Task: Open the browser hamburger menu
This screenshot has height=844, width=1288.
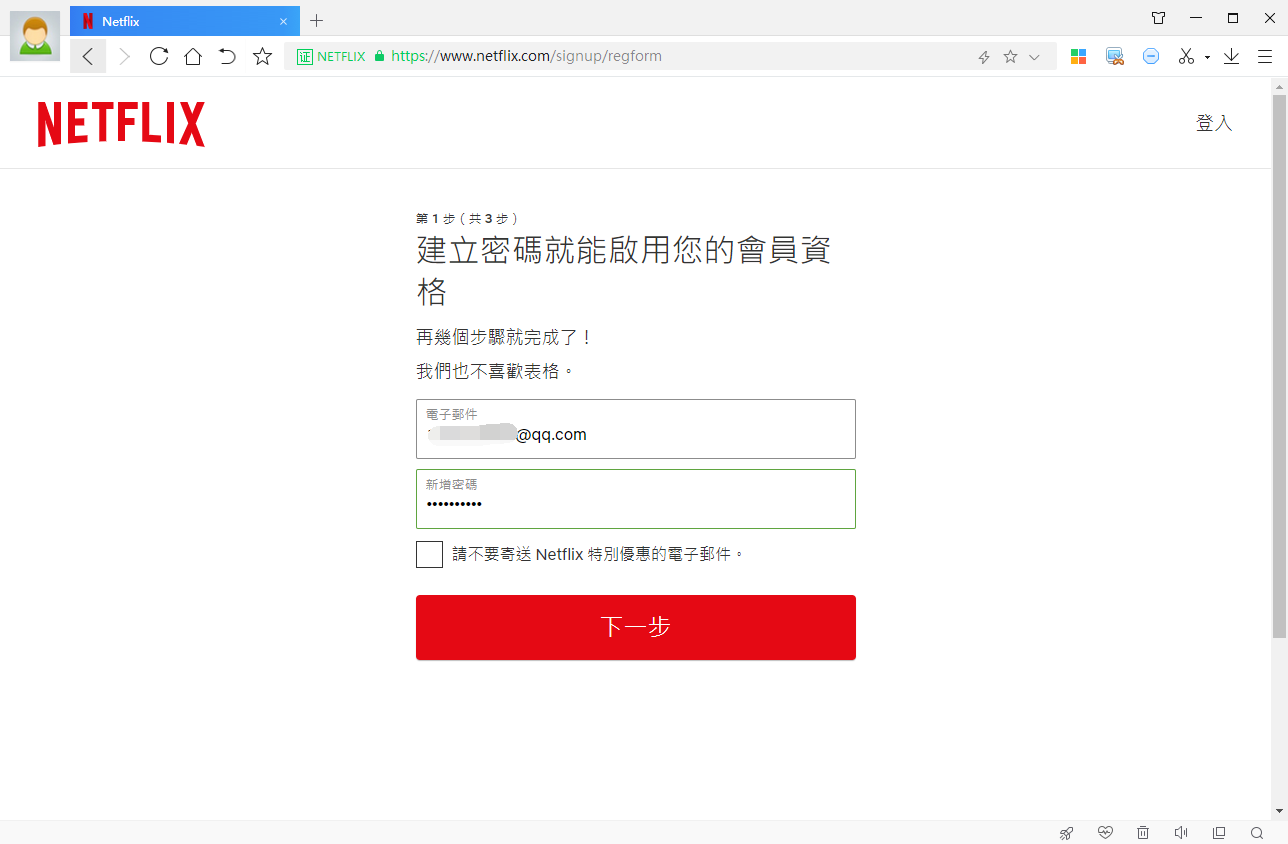Action: 1265,57
